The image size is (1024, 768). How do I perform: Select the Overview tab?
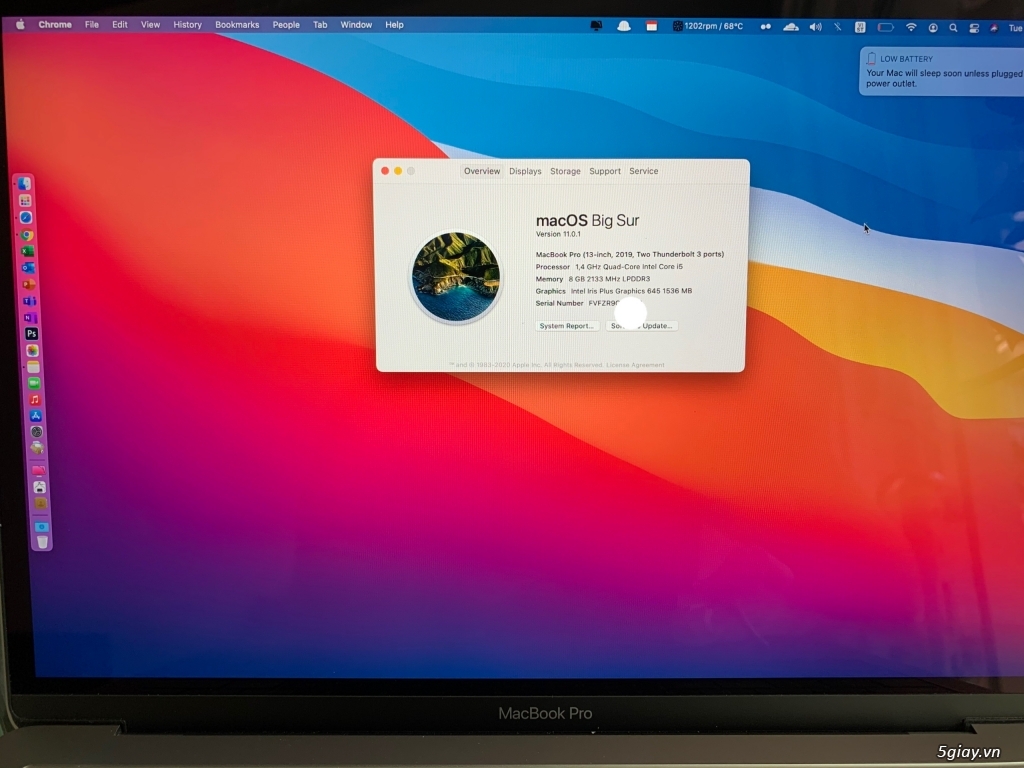tap(482, 171)
